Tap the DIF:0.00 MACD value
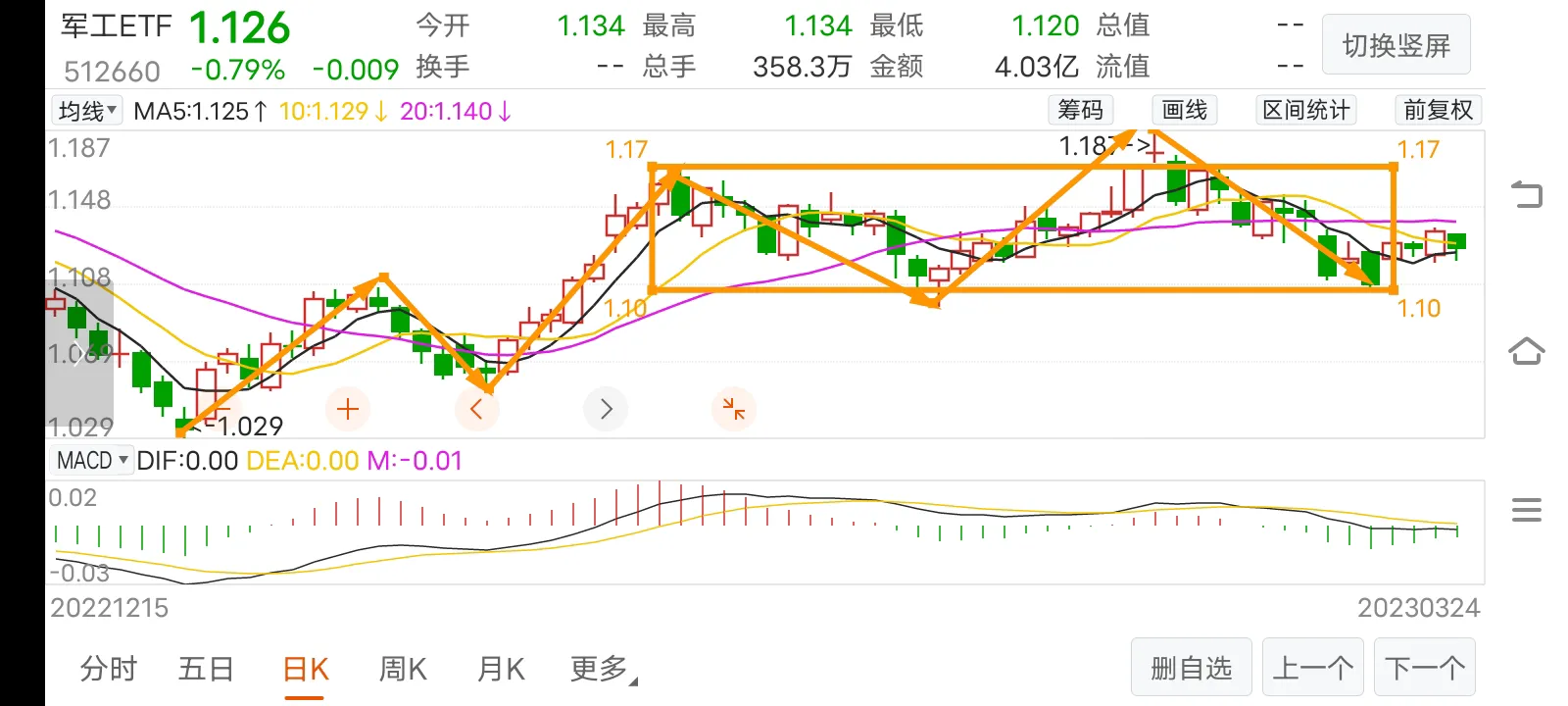This screenshot has width=1568, height=706. pyautogui.click(x=187, y=461)
